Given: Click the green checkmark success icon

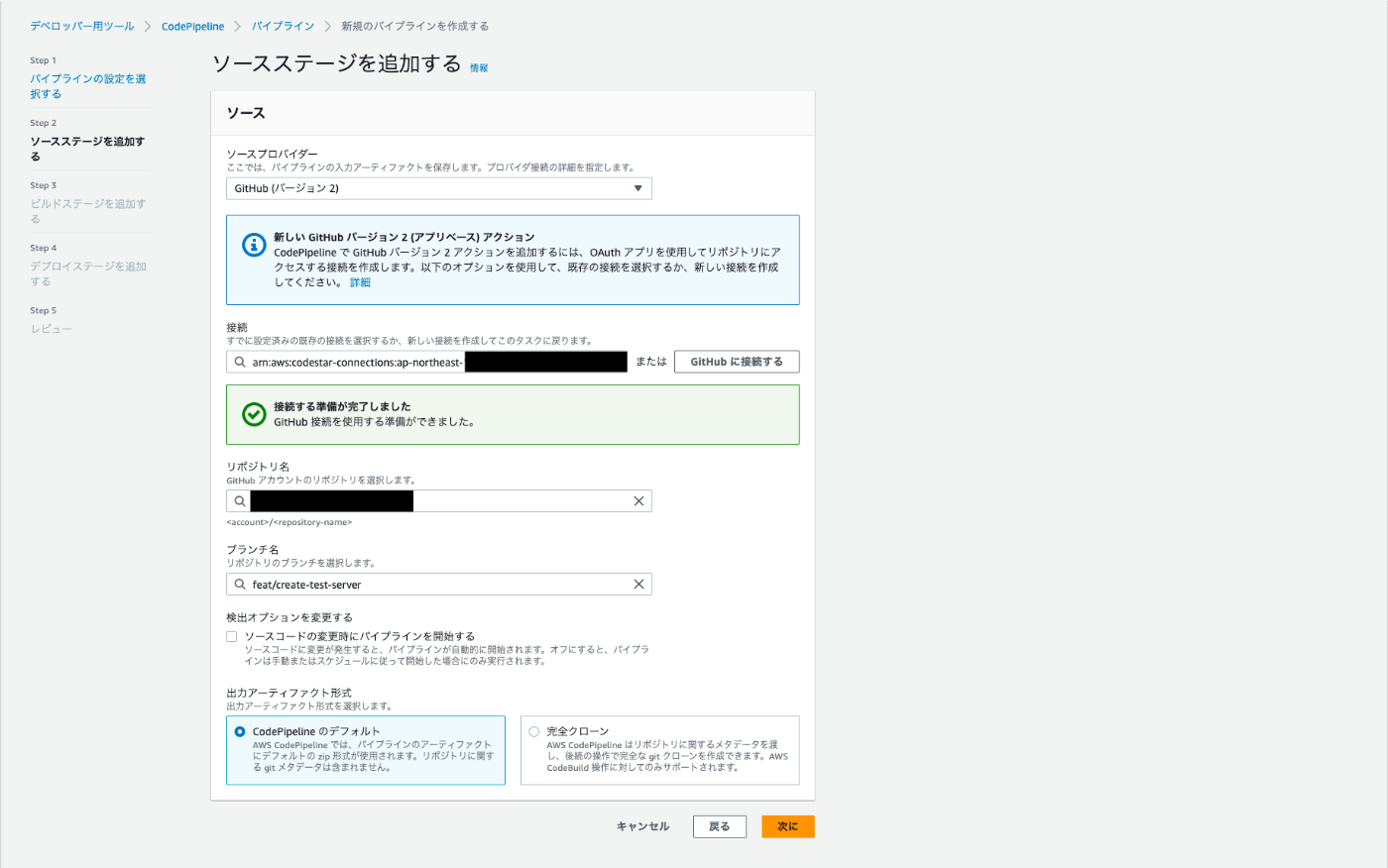Looking at the screenshot, I should pos(254,414).
